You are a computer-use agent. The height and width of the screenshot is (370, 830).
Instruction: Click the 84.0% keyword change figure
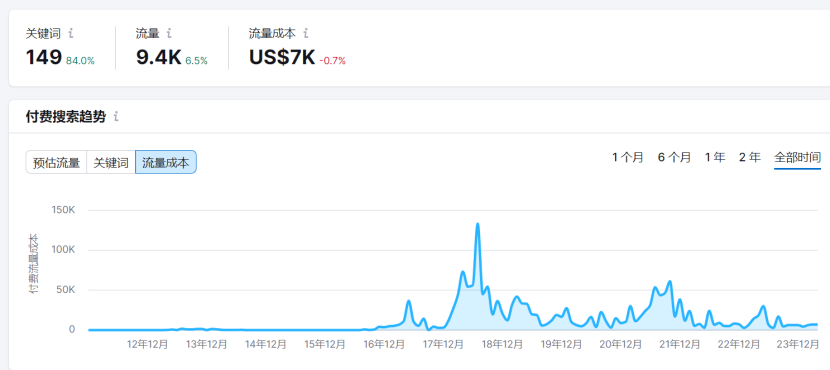pos(80,61)
